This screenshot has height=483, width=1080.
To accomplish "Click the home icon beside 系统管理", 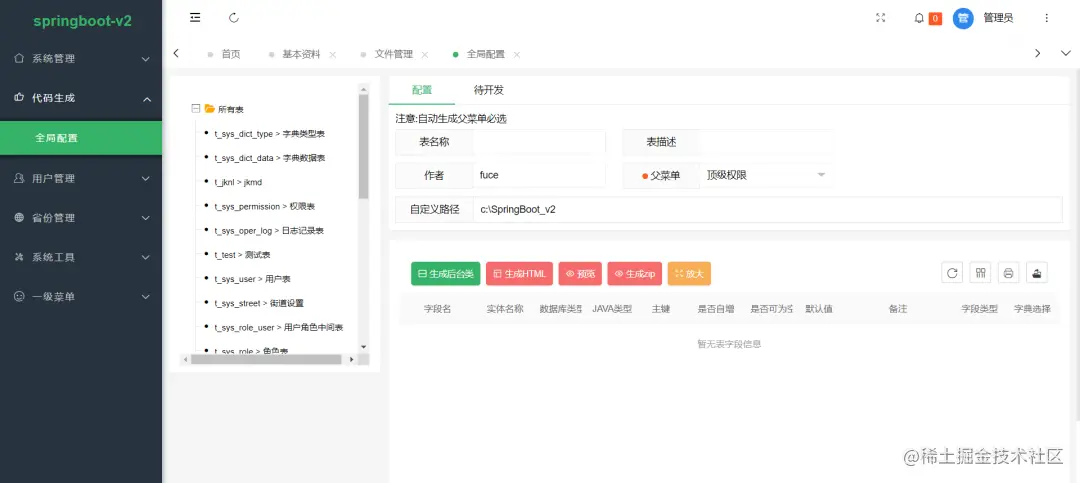I will pyautogui.click(x=19, y=59).
